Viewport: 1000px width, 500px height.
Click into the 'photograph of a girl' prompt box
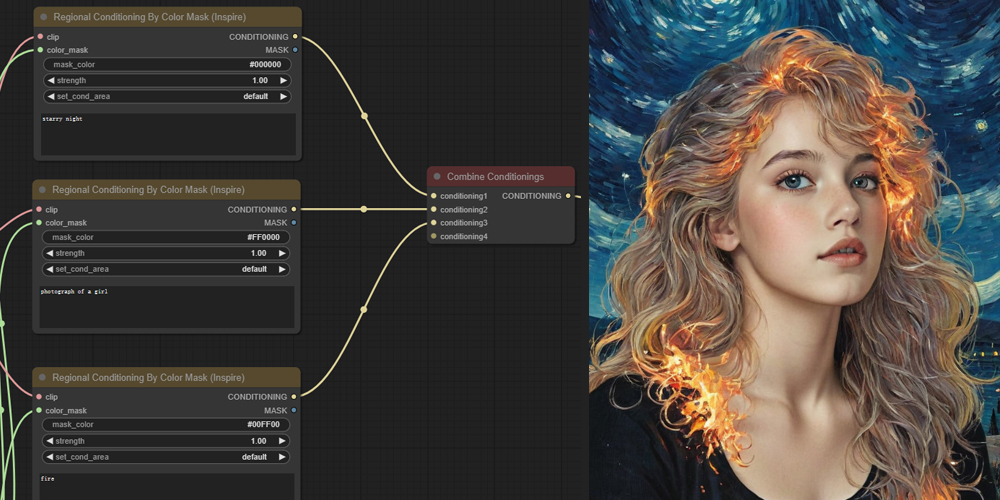[167, 307]
